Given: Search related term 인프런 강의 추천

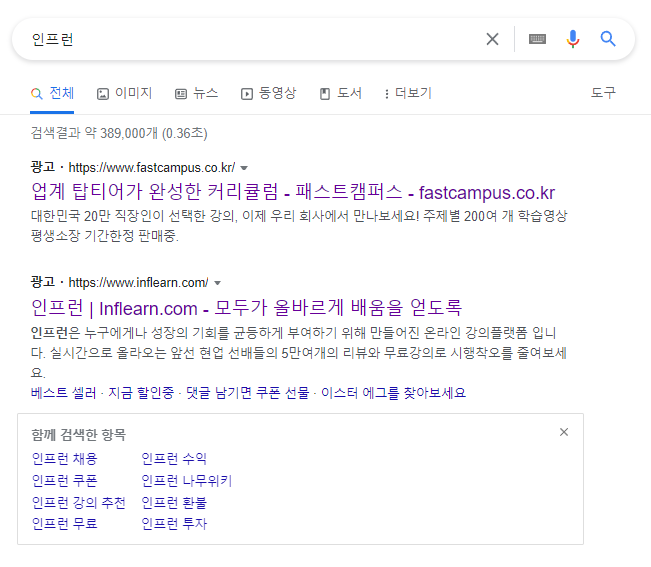Looking at the screenshot, I should click(78, 503).
